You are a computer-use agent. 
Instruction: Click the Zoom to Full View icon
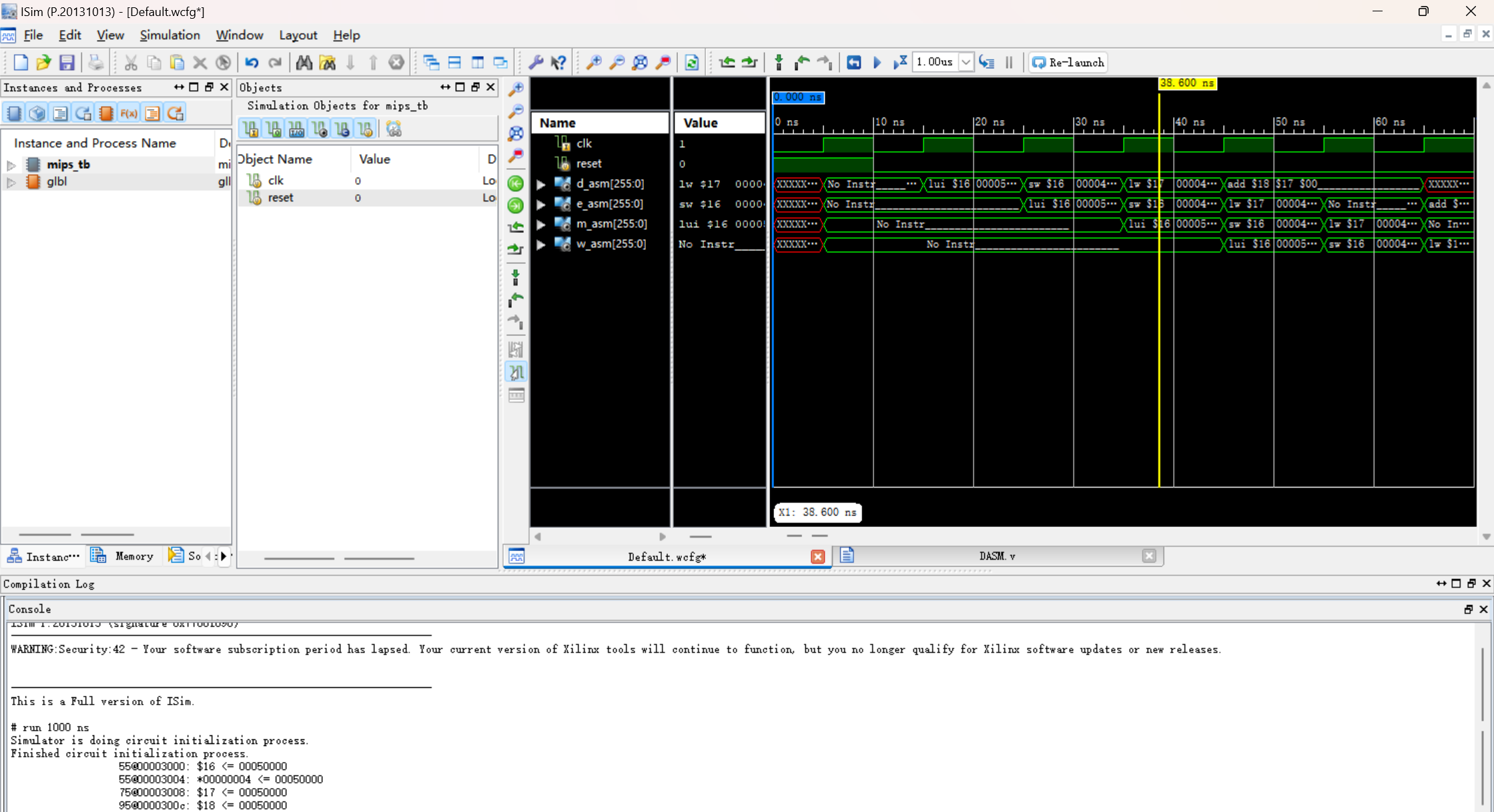[639, 63]
